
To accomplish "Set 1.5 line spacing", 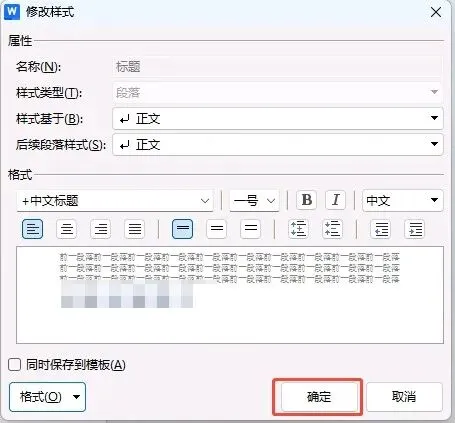I will (217, 229).
